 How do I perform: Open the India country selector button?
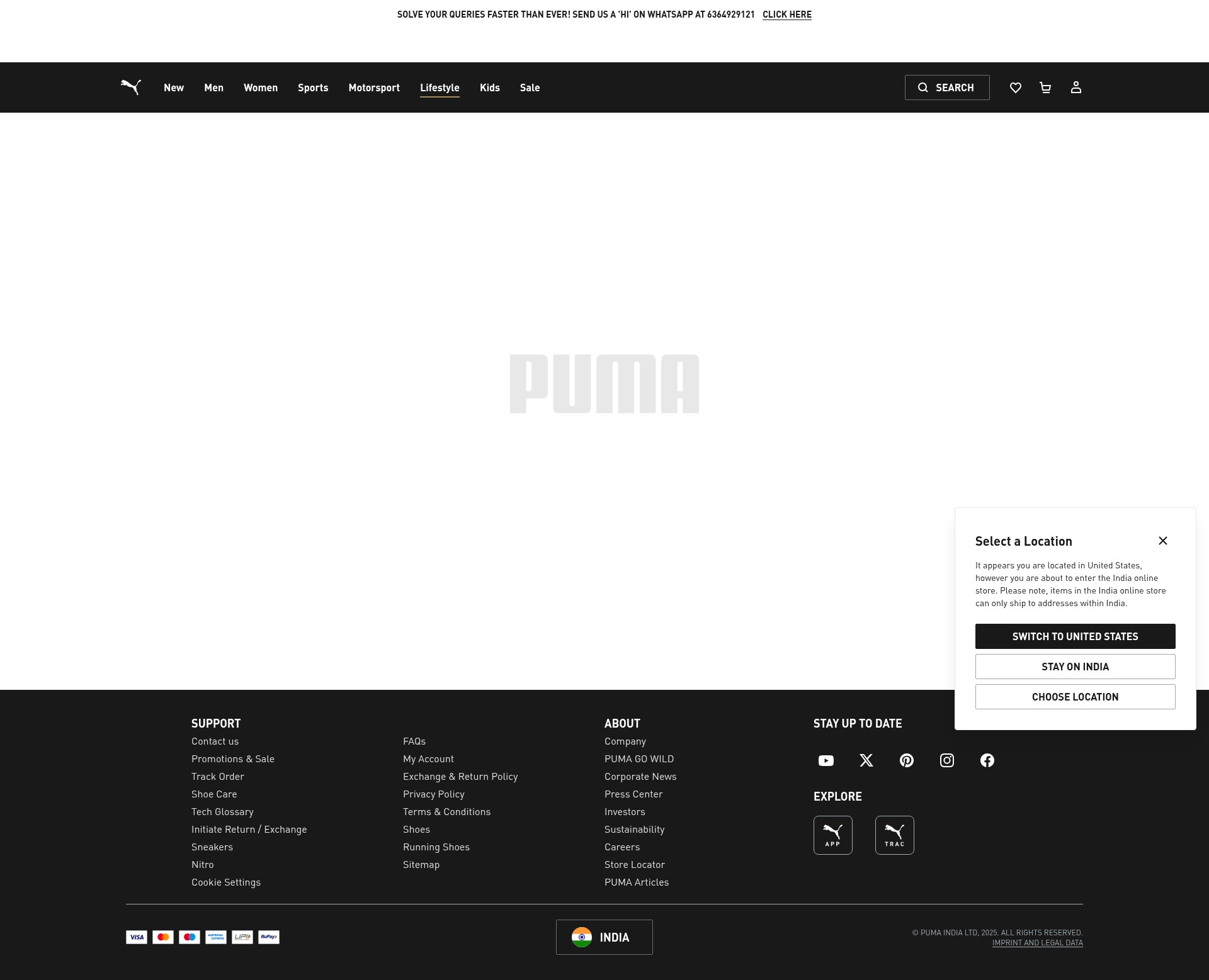[604, 937]
